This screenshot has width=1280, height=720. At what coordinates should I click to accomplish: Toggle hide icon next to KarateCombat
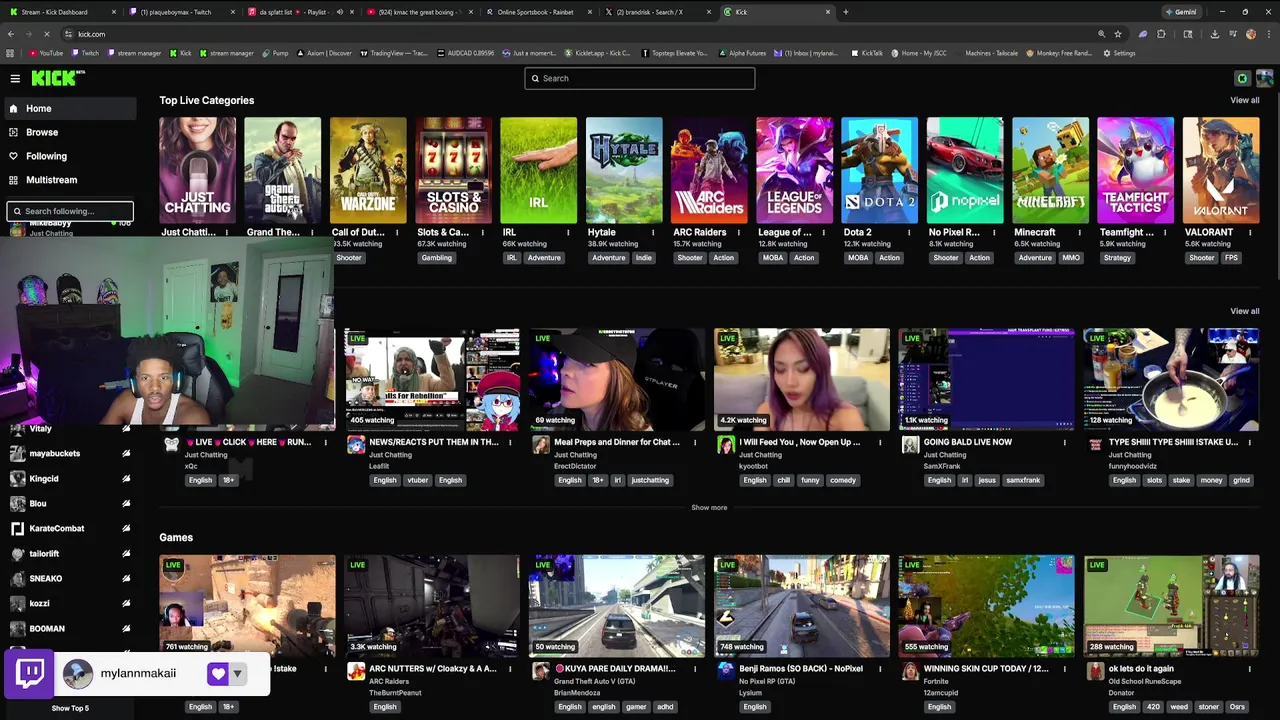[x=126, y=528]
